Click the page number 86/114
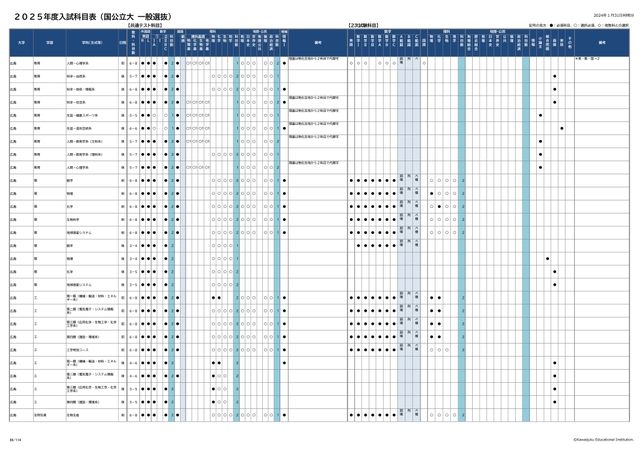The height and width of the screenshot is (455, 644). coord(16,438)
